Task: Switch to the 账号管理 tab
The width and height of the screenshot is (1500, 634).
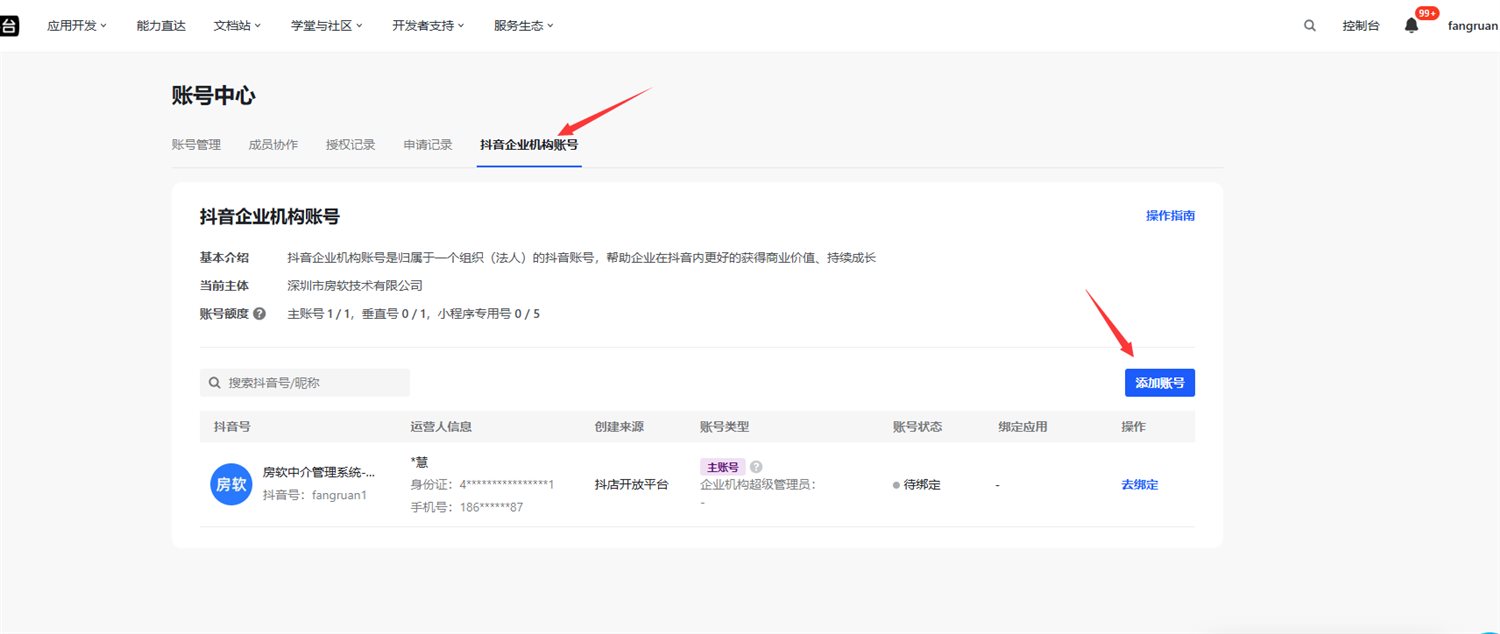Action: pyautogui.click(x=196, y=145)
